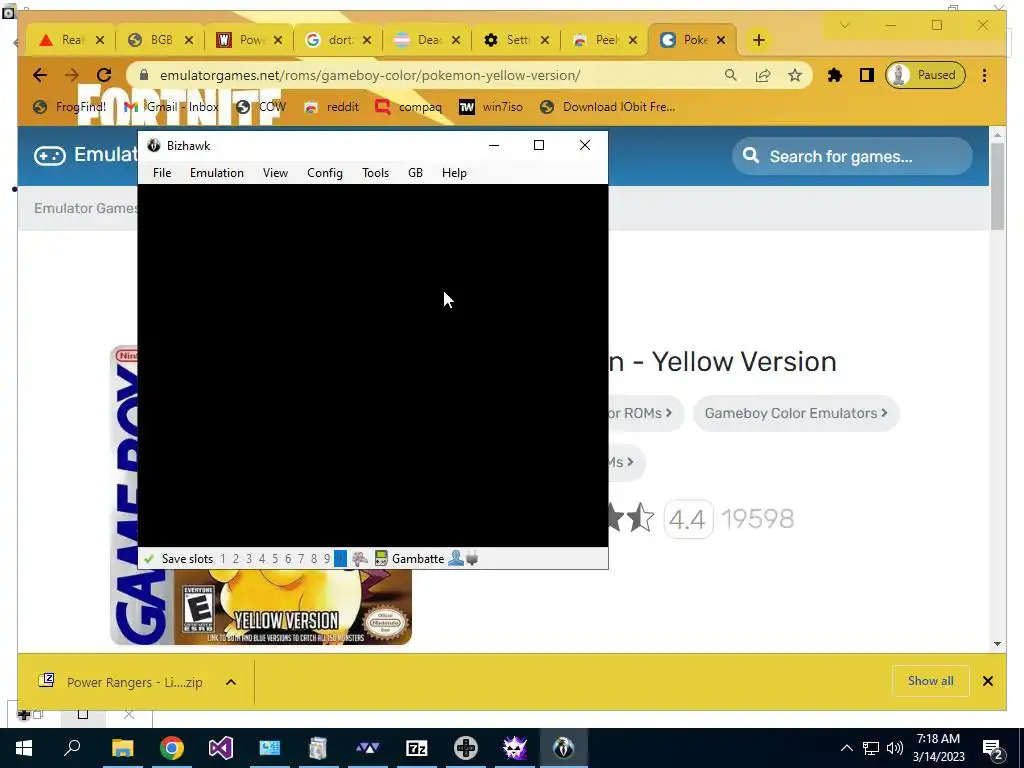The width and height of the screenshot is (1024, 768).
Task: Close the Chrome downloads bar
Action: (x=987, y=681)
